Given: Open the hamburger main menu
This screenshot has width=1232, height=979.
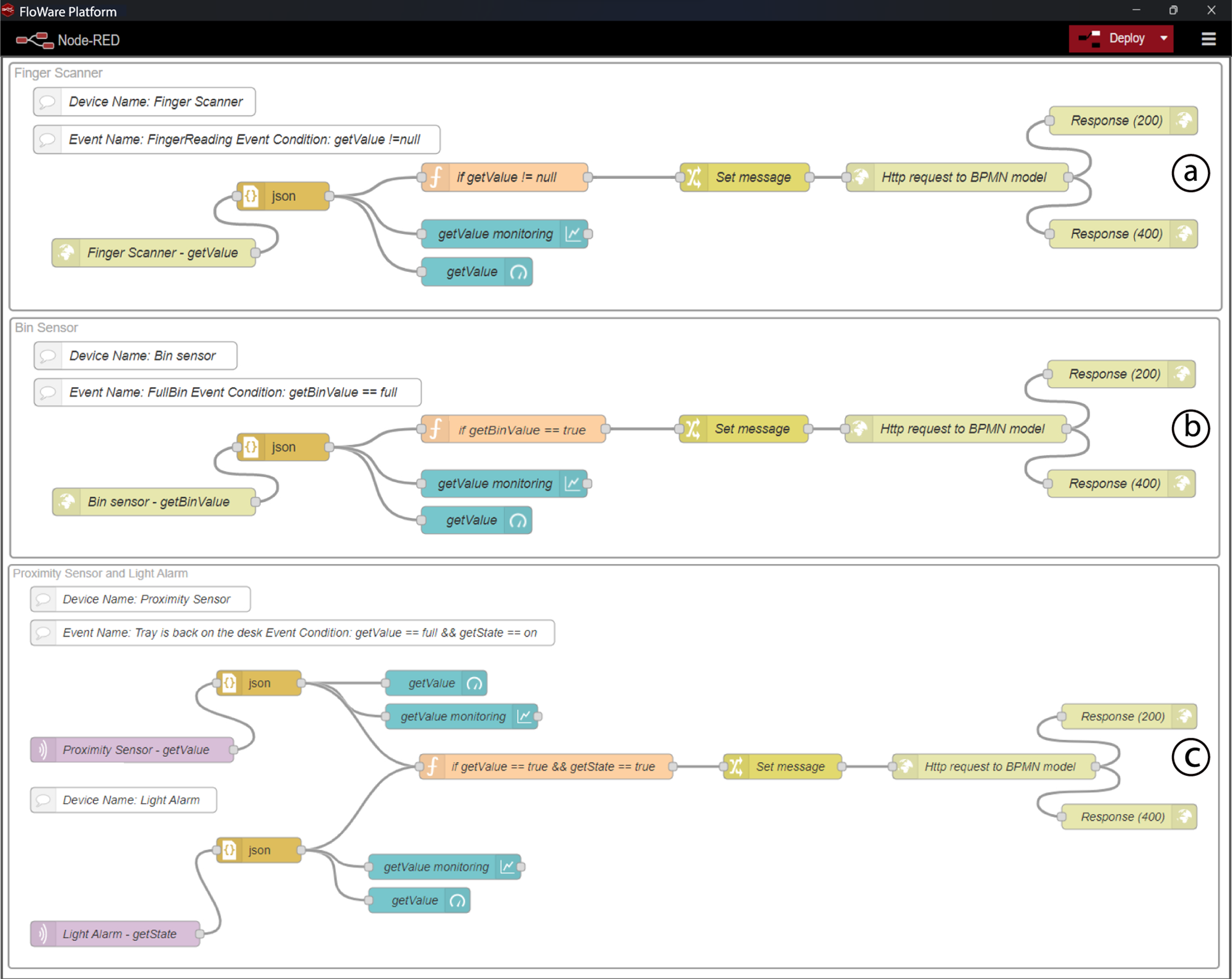Looking at the screenshot, I should 1208,39.
